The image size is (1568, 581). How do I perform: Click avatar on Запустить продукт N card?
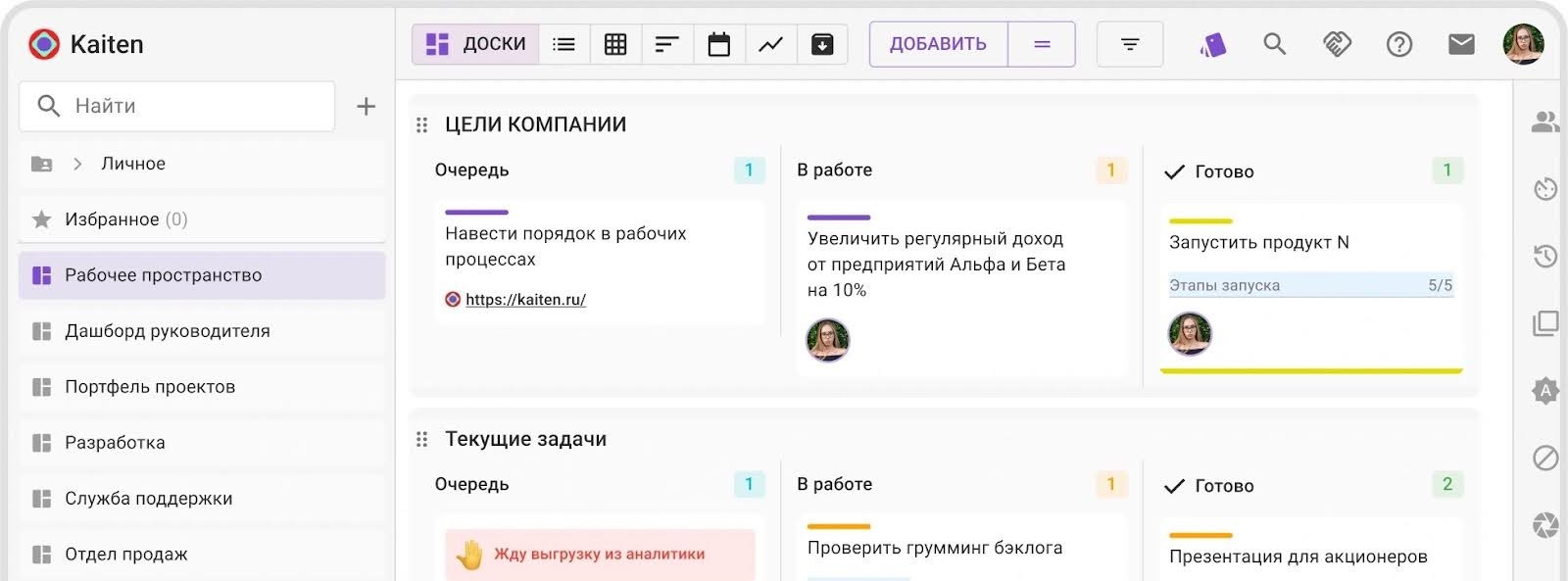[x=1190, y=334]
